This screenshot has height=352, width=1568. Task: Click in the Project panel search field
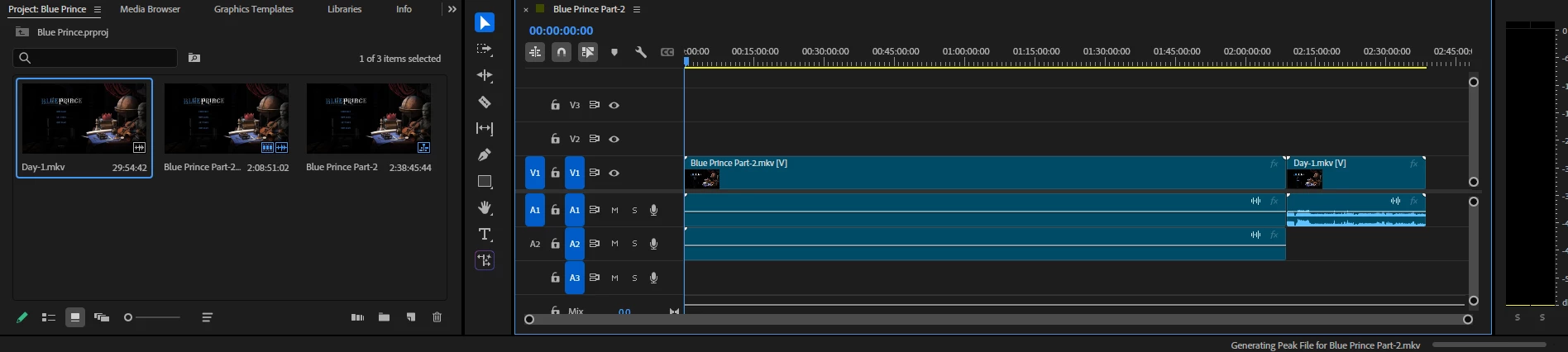[x=95, y=58]
